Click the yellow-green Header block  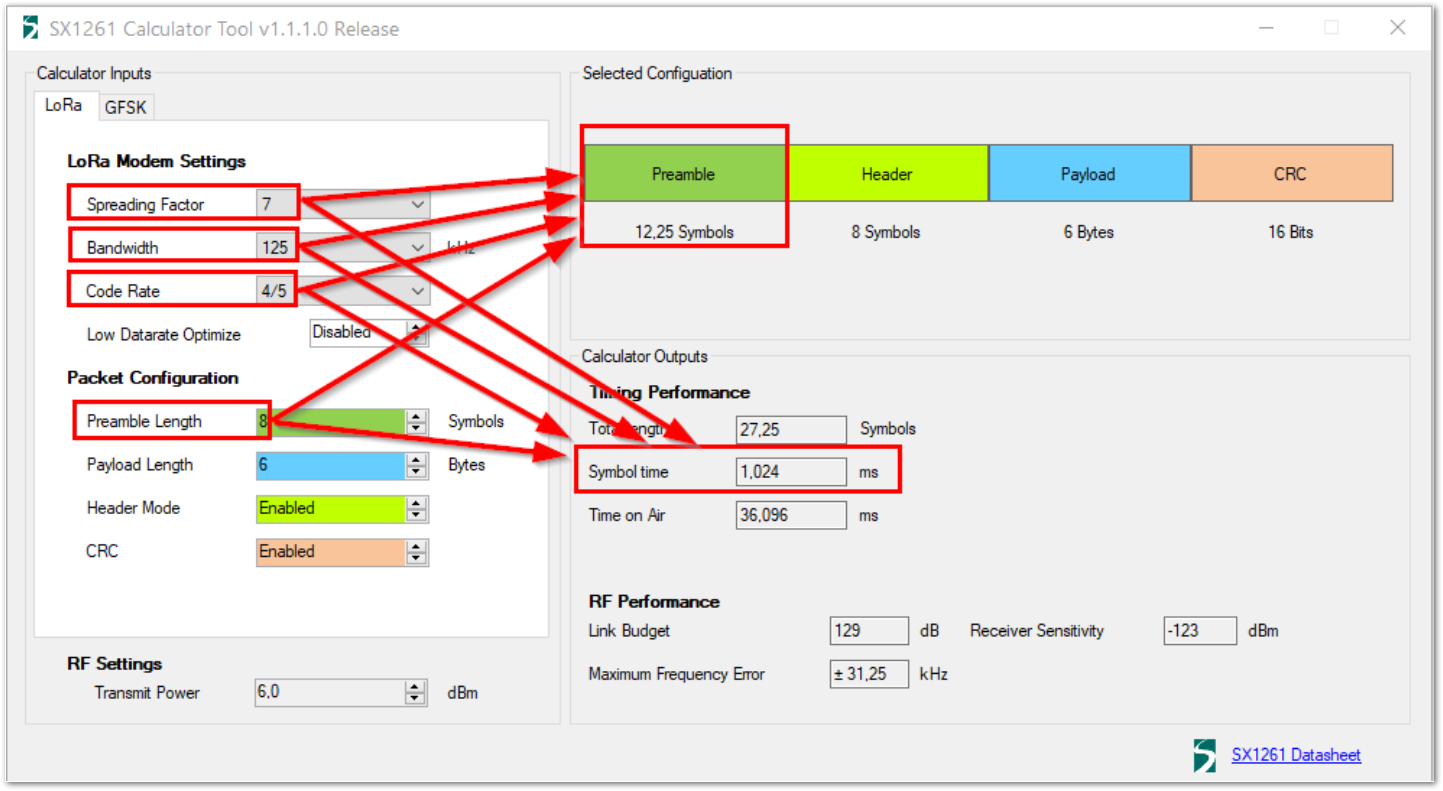click(887, 174)
